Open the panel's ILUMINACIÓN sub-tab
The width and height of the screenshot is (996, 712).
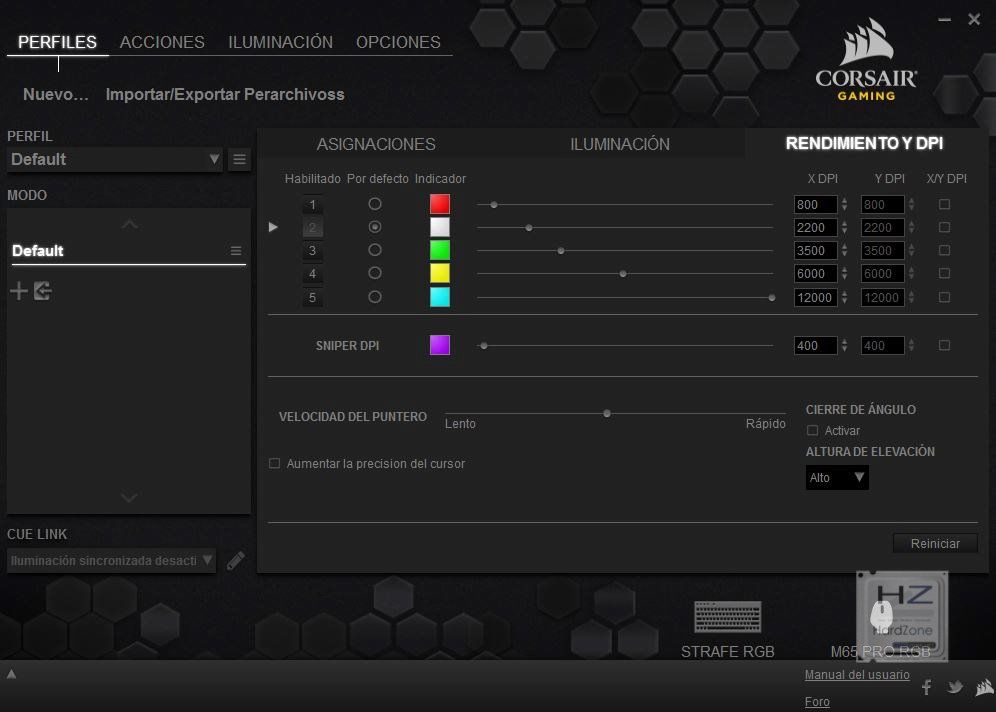click(x=620, y=144)
